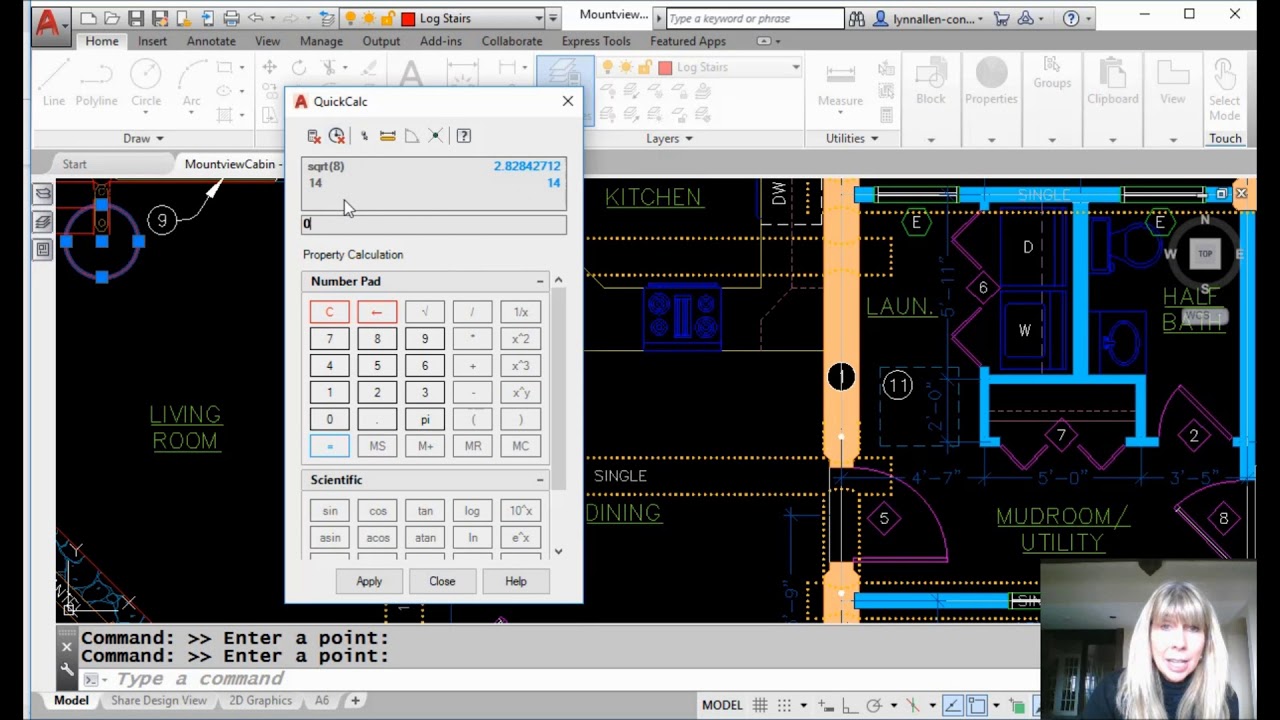Image resolution: width=1280 pixels, height=720 pixels.
Task: Click the Select Mode touch icon
Action: click(x=1224, y=90)
